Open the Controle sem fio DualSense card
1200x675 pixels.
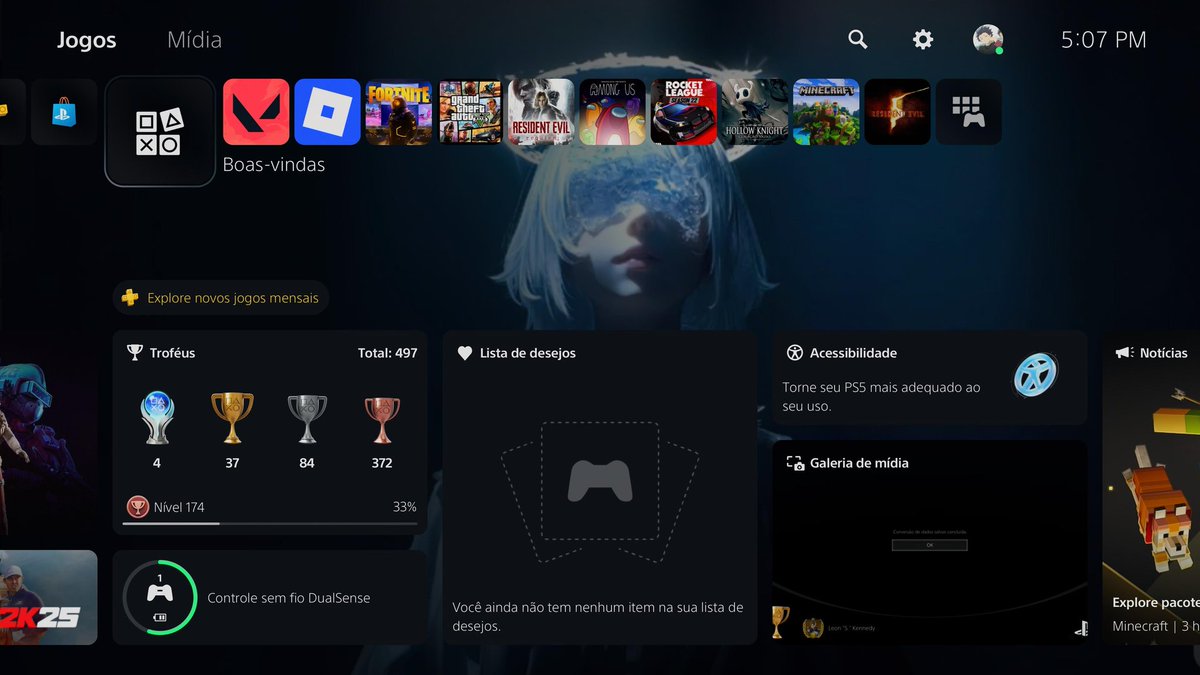(x=270, y=597)
